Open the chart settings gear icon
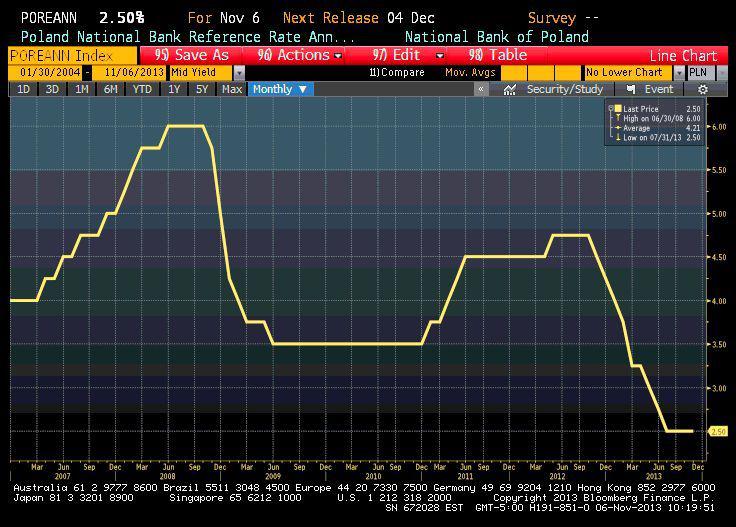 click(x=703, y=89)
